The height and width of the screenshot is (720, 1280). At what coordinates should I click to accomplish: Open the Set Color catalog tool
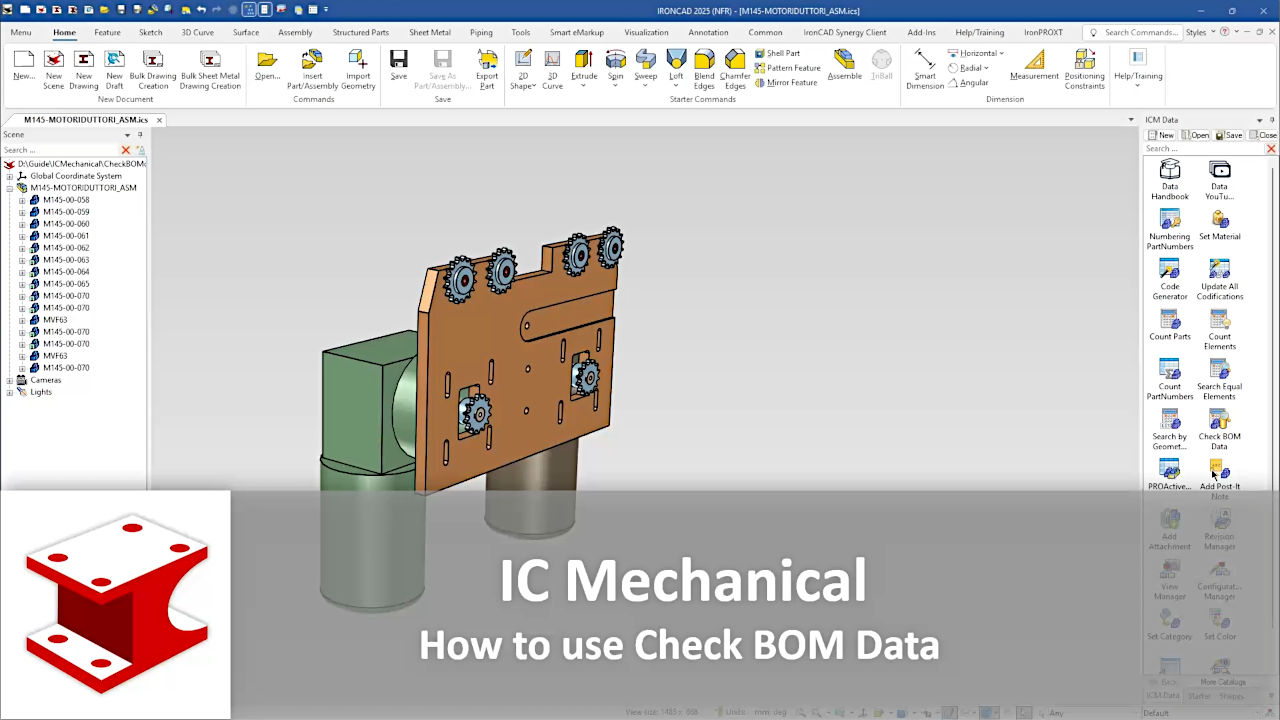point(1219,625)
